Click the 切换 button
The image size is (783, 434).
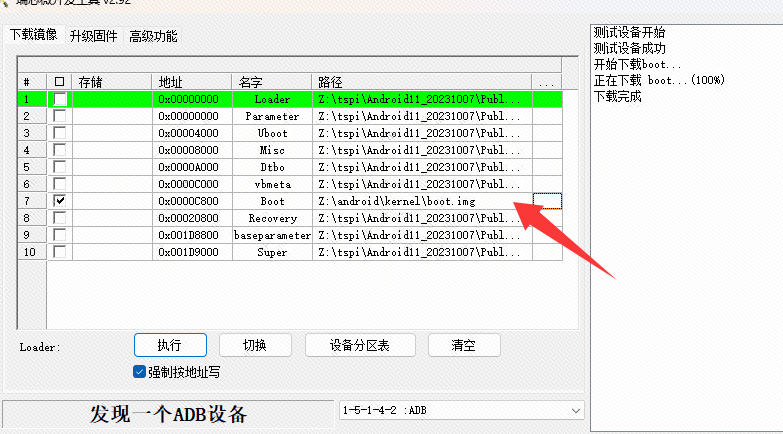point(255,345)
